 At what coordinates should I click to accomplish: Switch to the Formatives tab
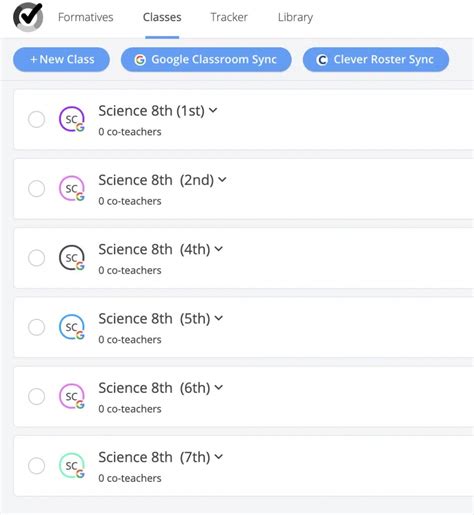coord(86,17)
